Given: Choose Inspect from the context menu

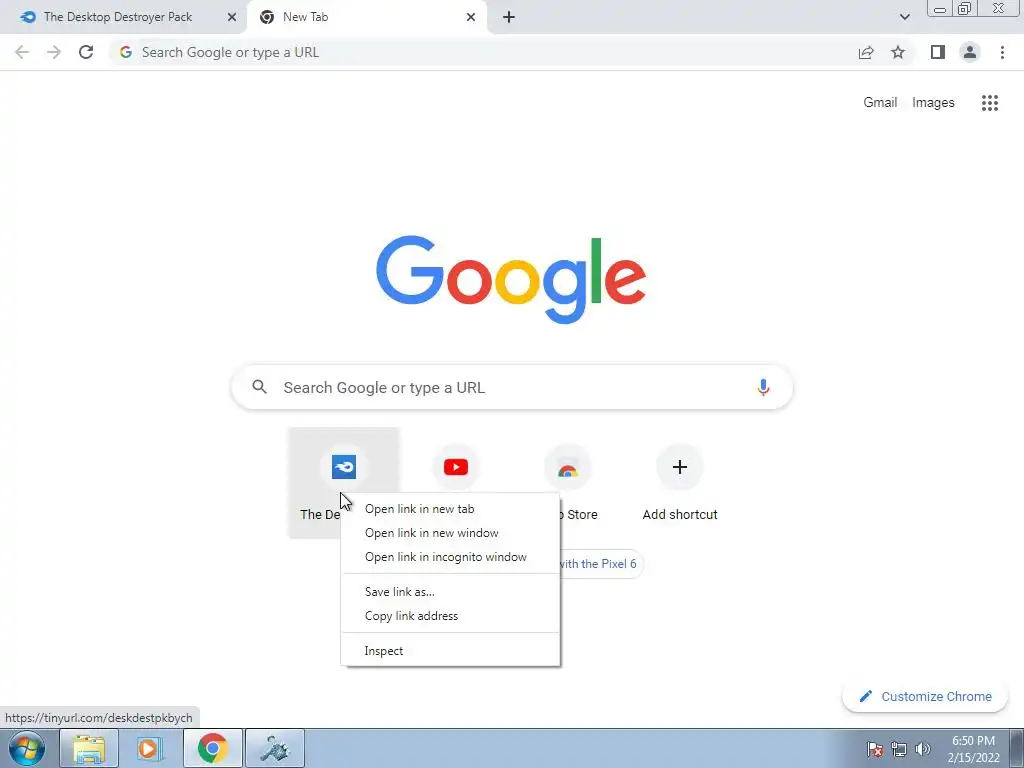Looking at the screenshot, I should click(x=451, y=650).
